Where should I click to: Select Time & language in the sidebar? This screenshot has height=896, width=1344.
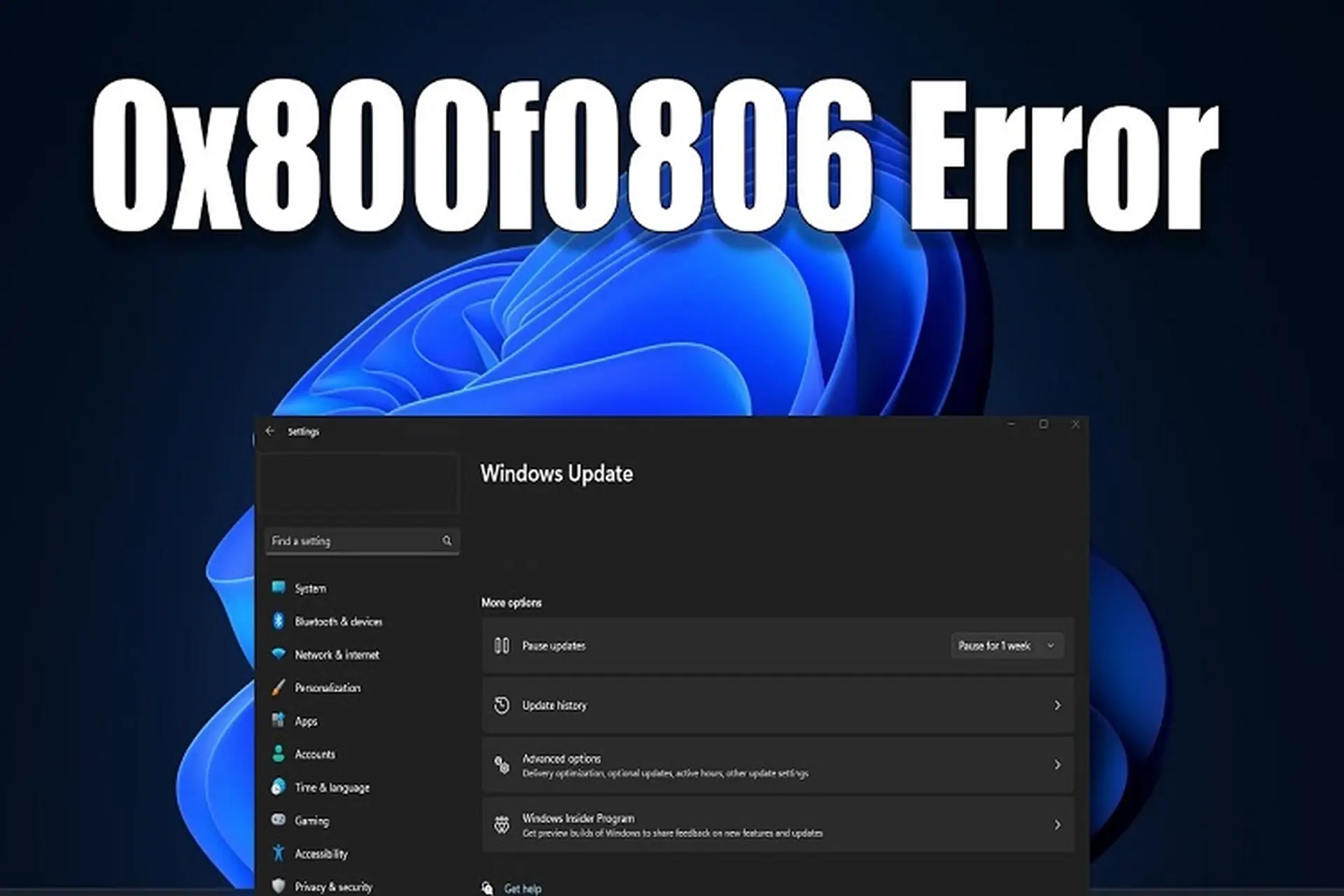(332, 787)
